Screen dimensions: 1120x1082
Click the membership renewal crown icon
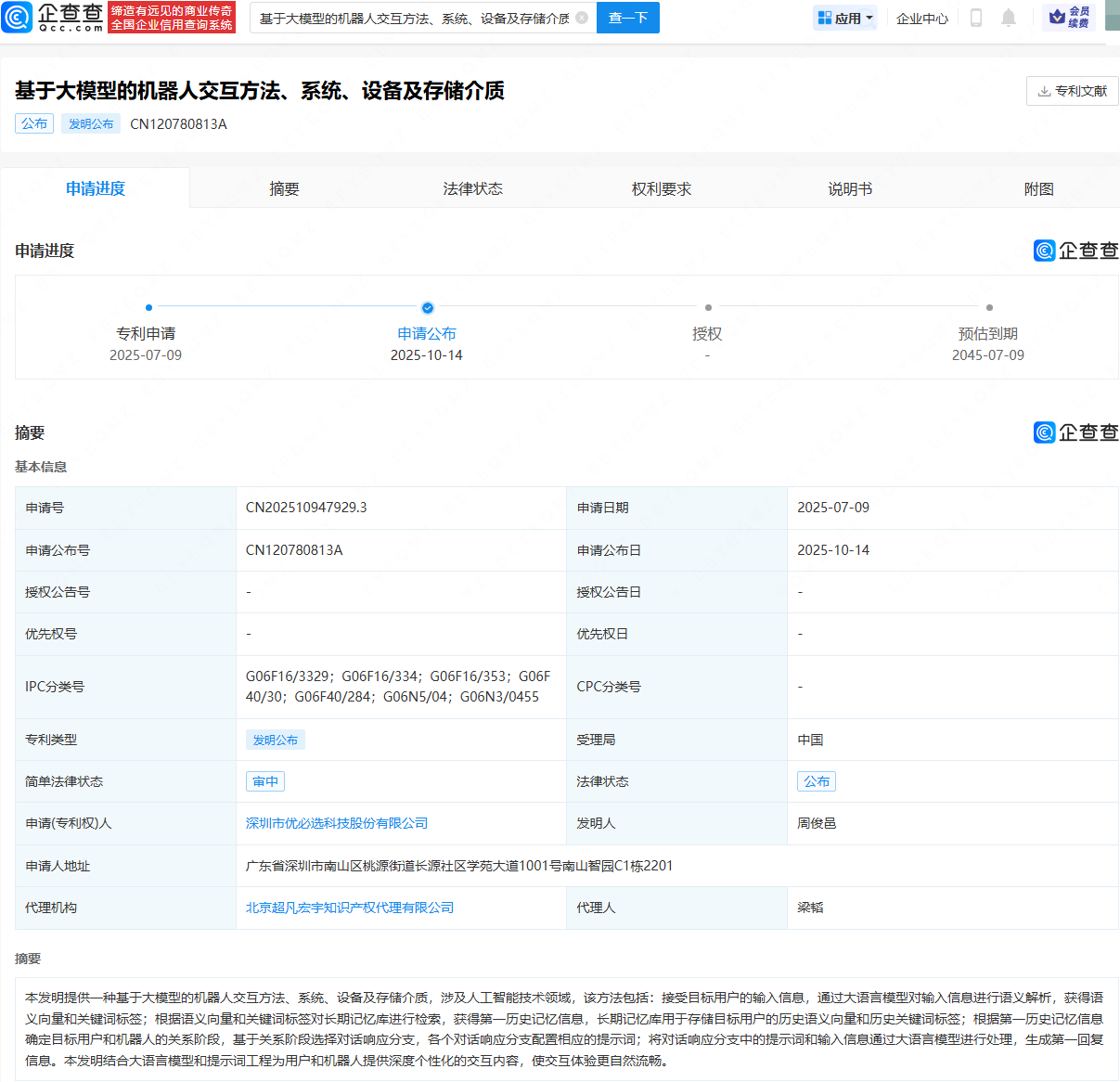point(1057,17)
